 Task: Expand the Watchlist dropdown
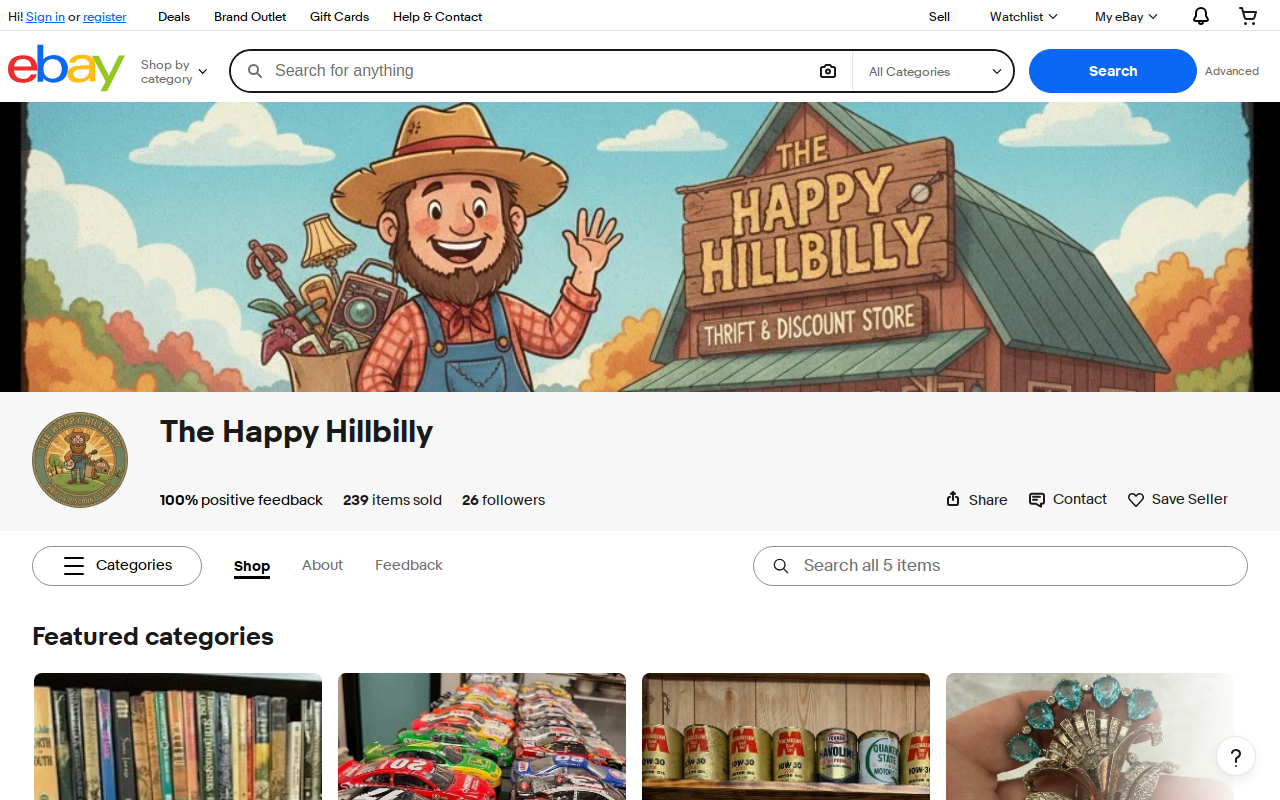pos(1023,17)
